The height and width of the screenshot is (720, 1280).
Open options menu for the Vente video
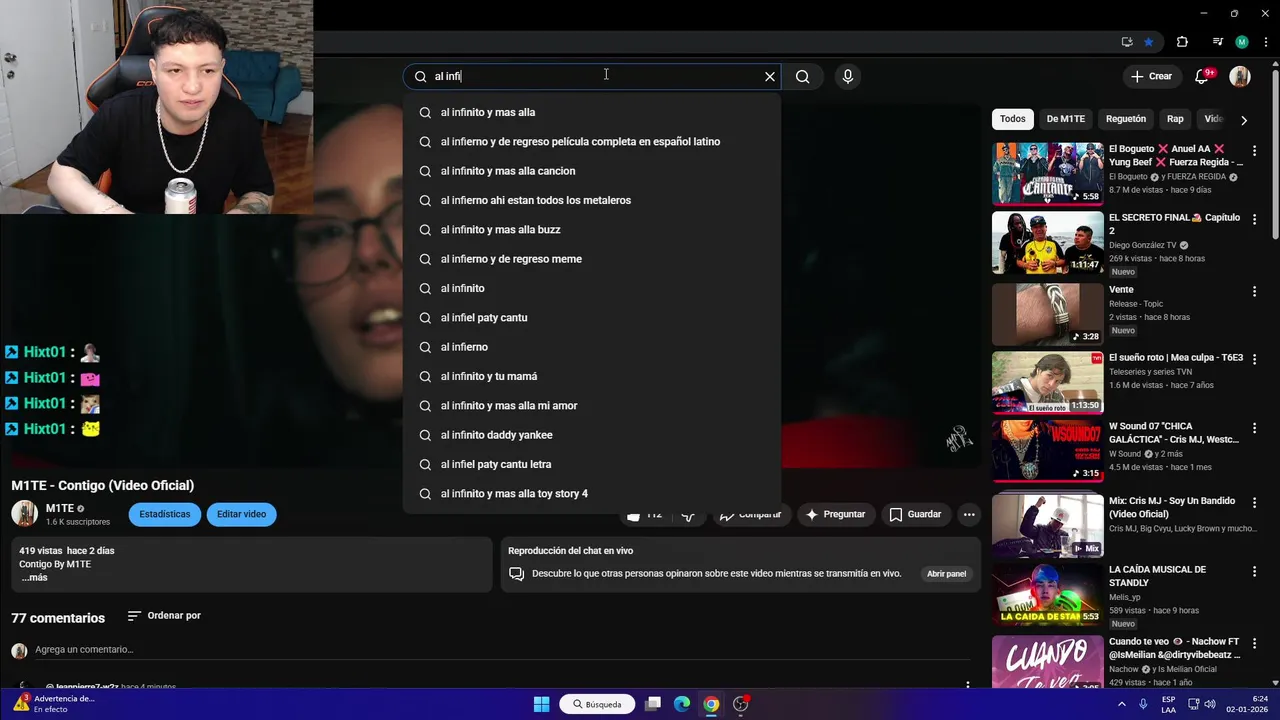click(1254, 291)
